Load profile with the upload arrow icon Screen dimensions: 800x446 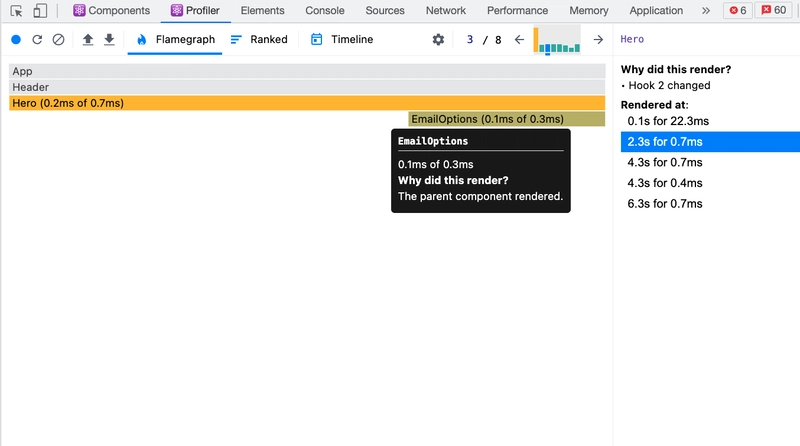click(x=88, y=39)
